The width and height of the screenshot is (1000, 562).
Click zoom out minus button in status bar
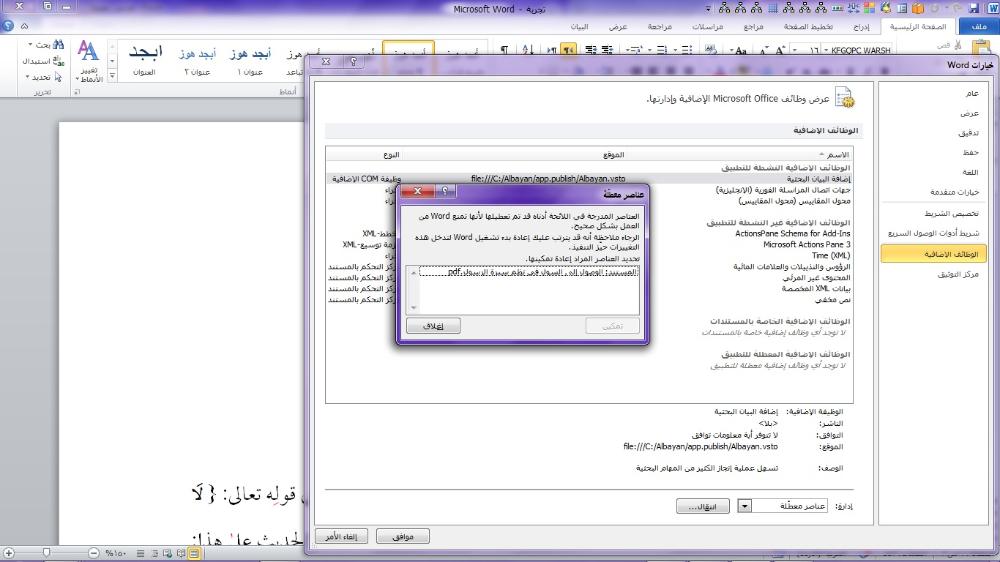pyautogui.click(x=94, y=553)
